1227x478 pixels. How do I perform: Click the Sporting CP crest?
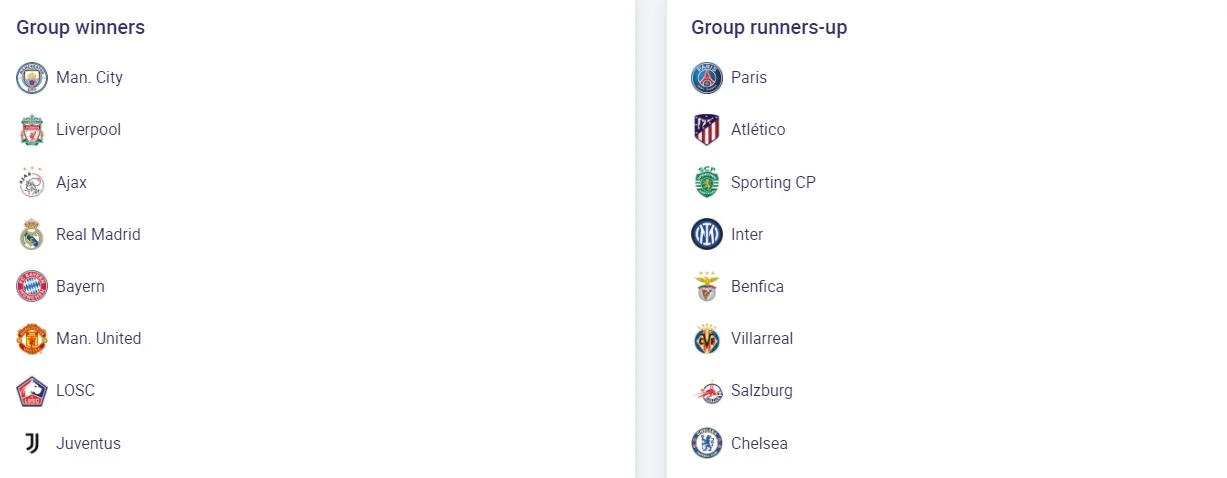tap(707, 182)
